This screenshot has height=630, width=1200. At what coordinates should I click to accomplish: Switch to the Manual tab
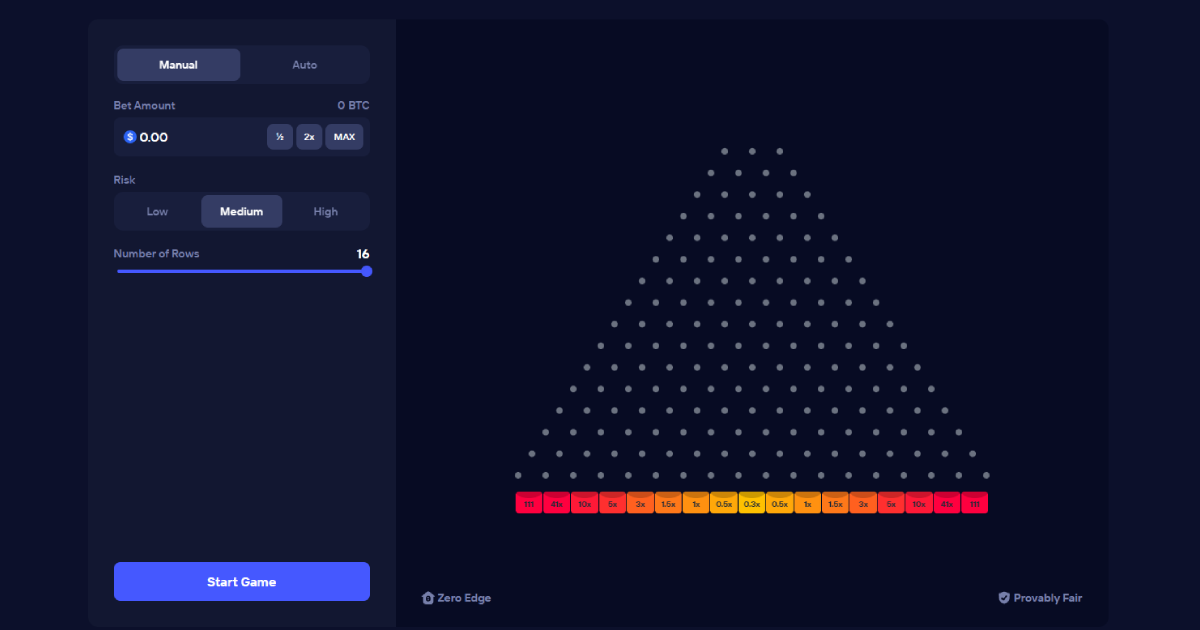(178, 65)
